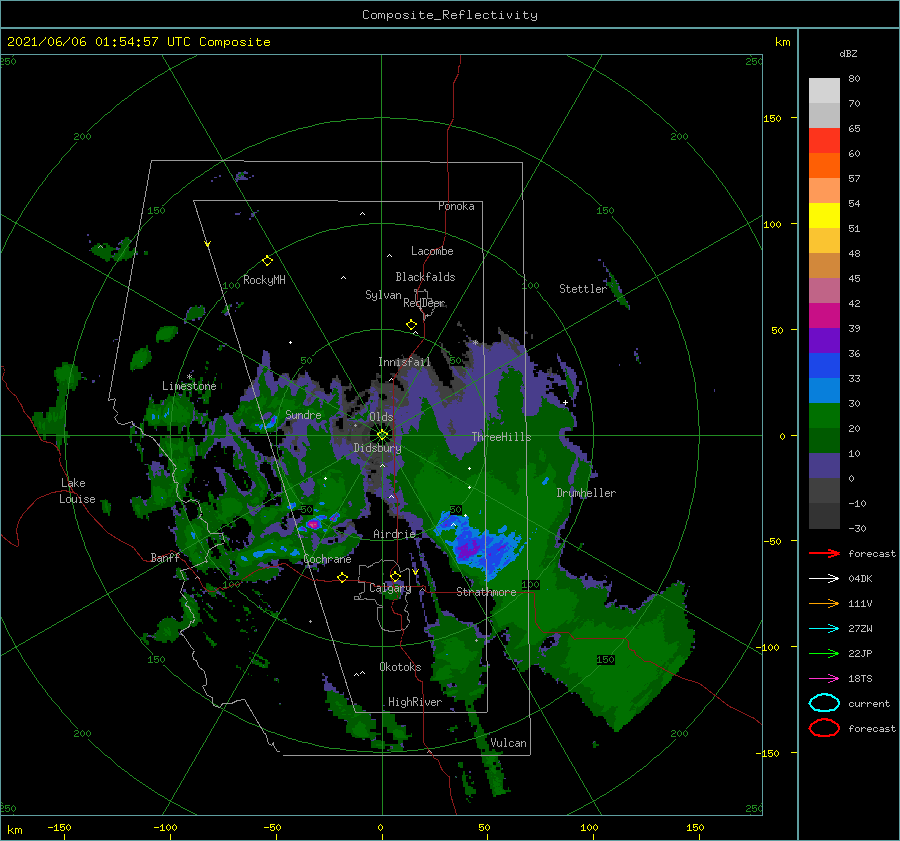Select the orange 111V arrow icon
The image size is (900, 841).
tap(824, 603)
